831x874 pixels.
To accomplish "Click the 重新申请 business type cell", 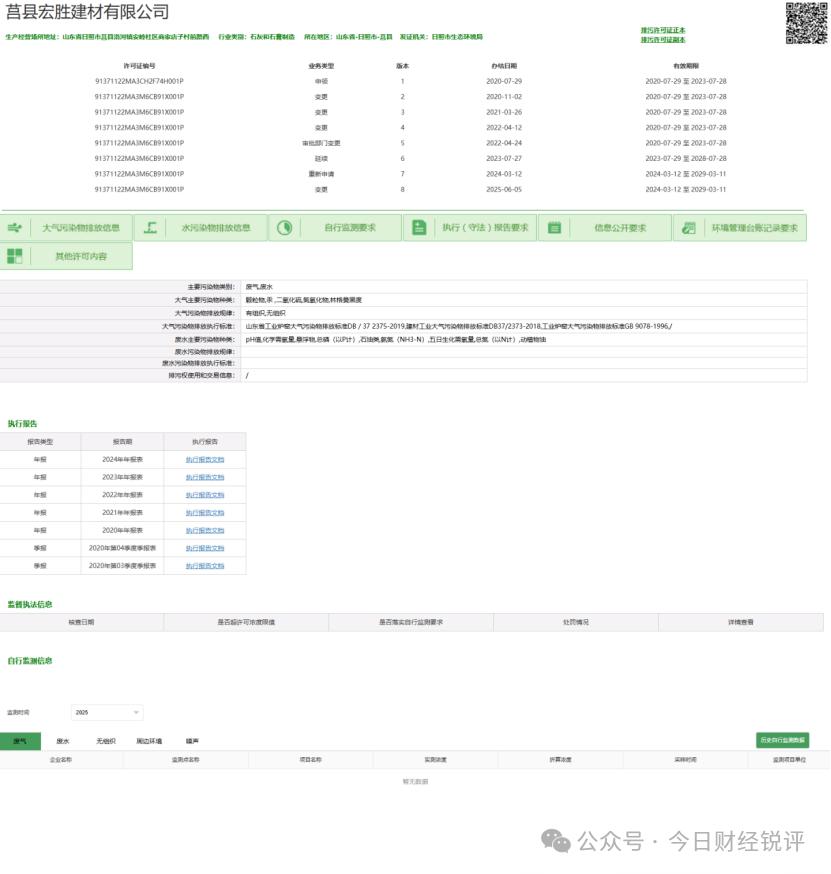I will pyautogui.click(x=321, y=174).
